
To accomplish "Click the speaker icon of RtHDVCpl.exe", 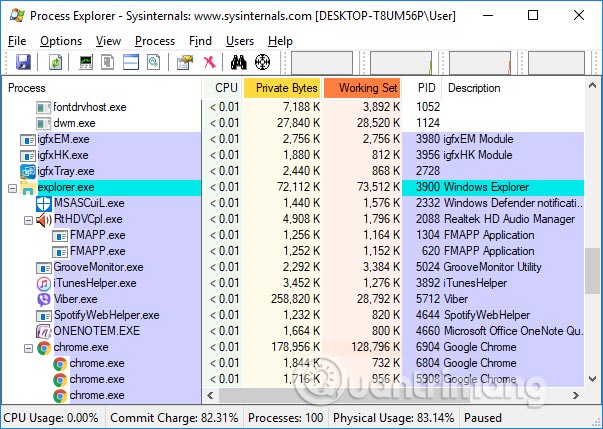I will [44, 220].
